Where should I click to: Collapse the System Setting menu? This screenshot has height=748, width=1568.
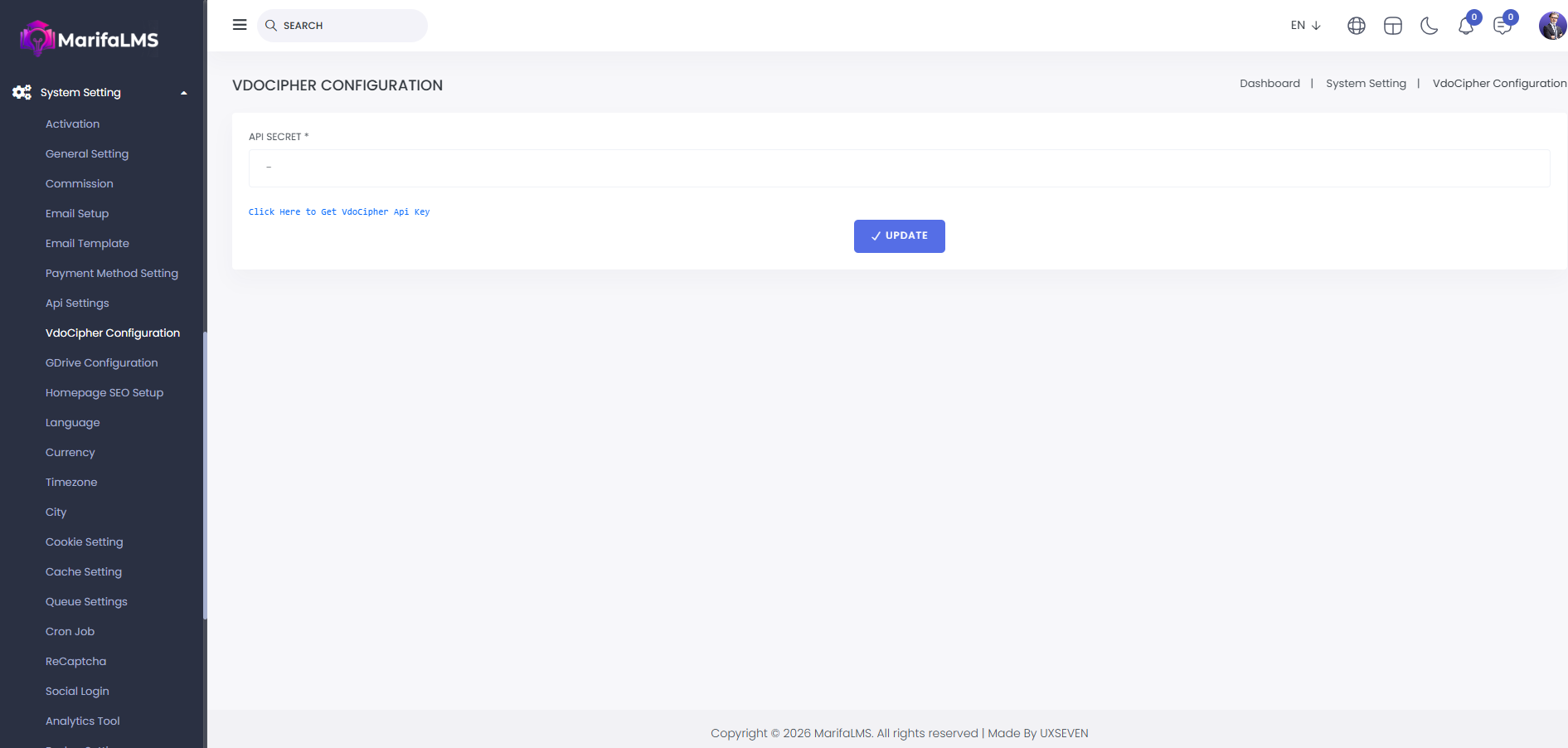(183, 93)
